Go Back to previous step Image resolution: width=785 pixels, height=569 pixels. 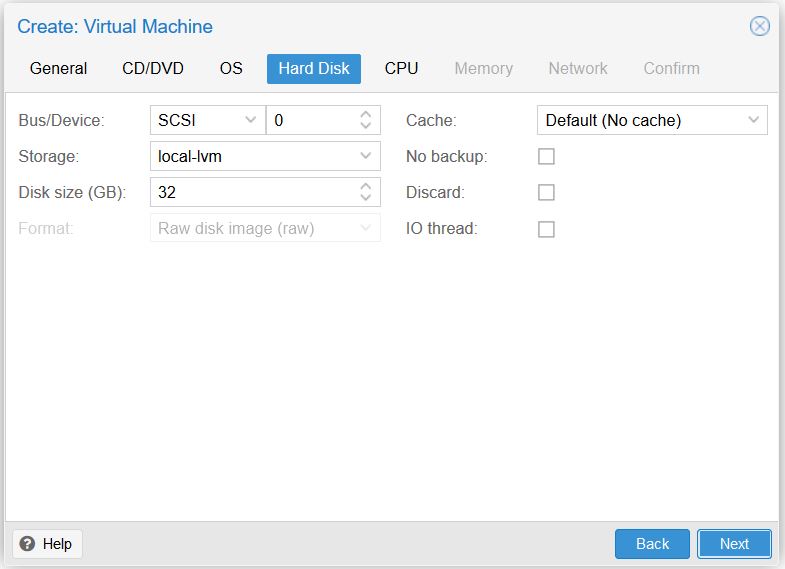[652, 543]
